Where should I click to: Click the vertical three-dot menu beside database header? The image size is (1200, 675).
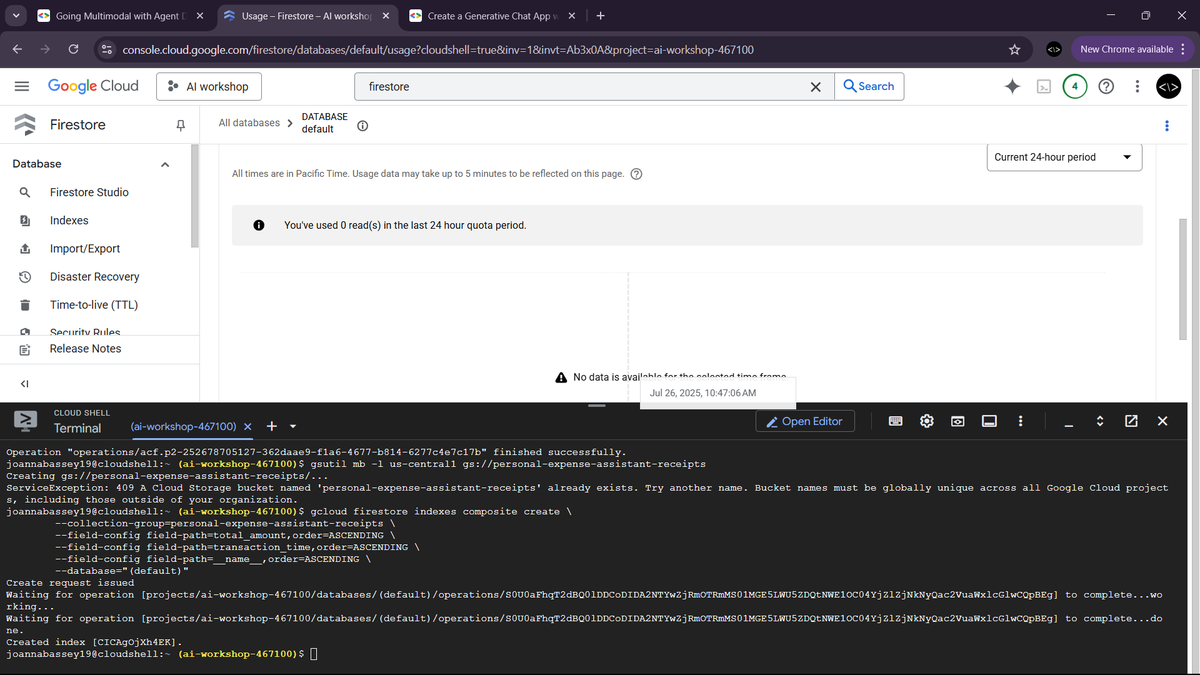pyautogui.click(x=1166, y=125)
